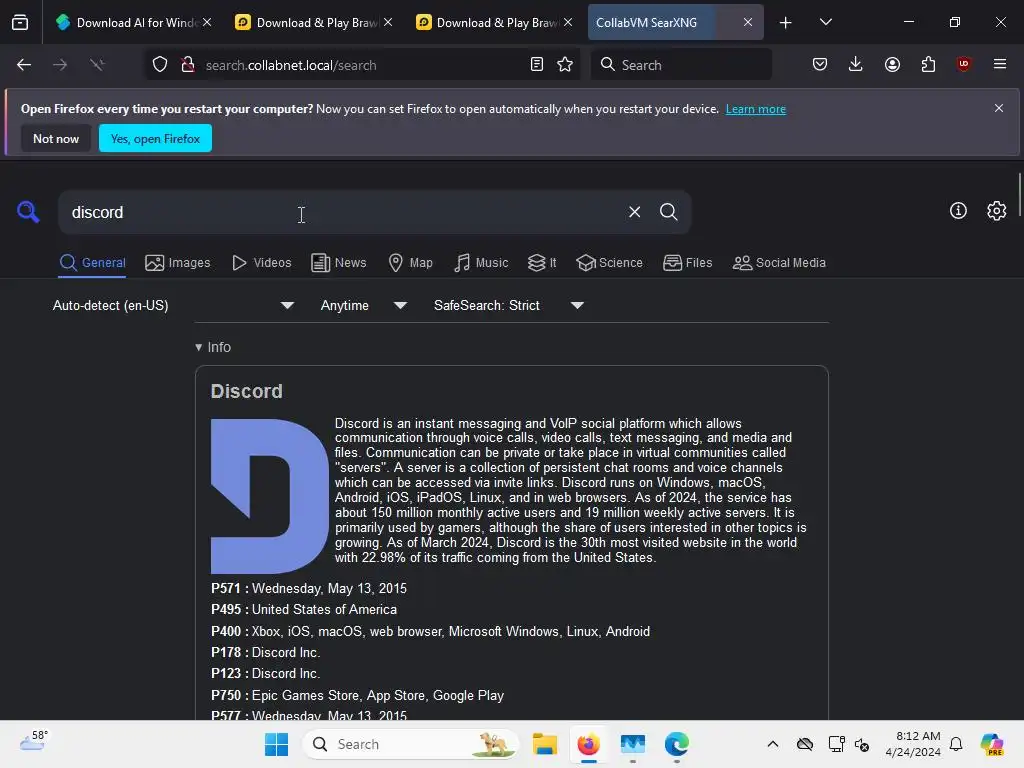This screenshot has width=1024, height=768.
Task: Open Firefox View tab list icon
Action: point(20,23)
